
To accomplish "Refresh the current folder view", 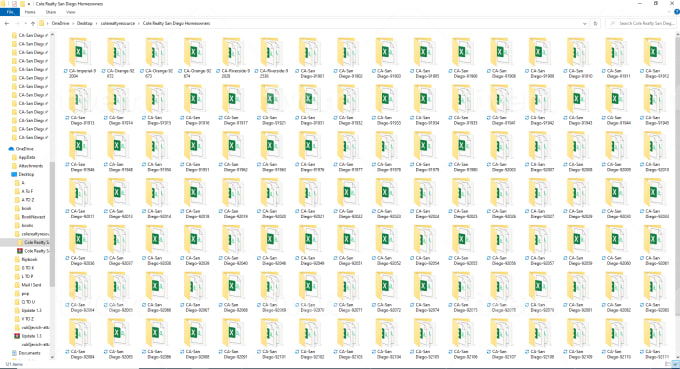I will click(x=595, y=23).
